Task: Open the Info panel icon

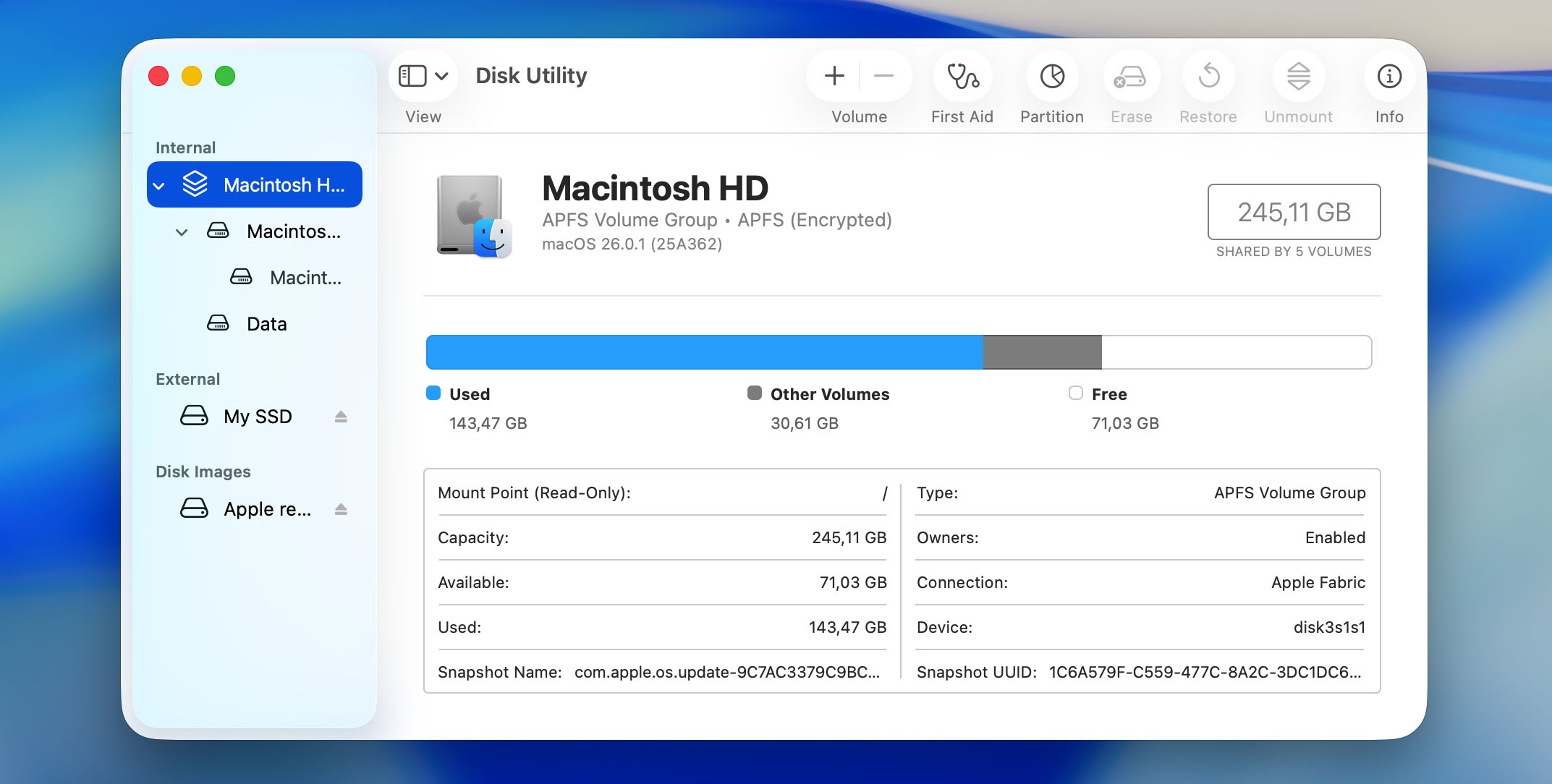Action: click(x=1389, y=76)
